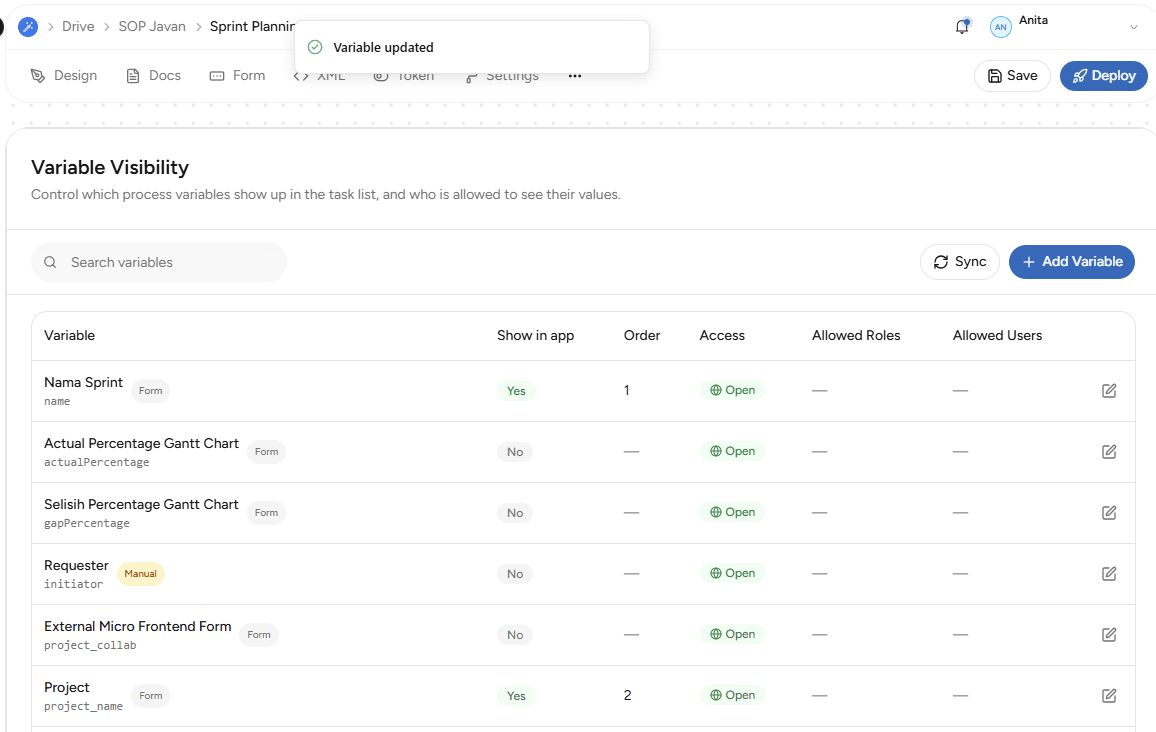Click the project_collab variable key

[90, 645]
